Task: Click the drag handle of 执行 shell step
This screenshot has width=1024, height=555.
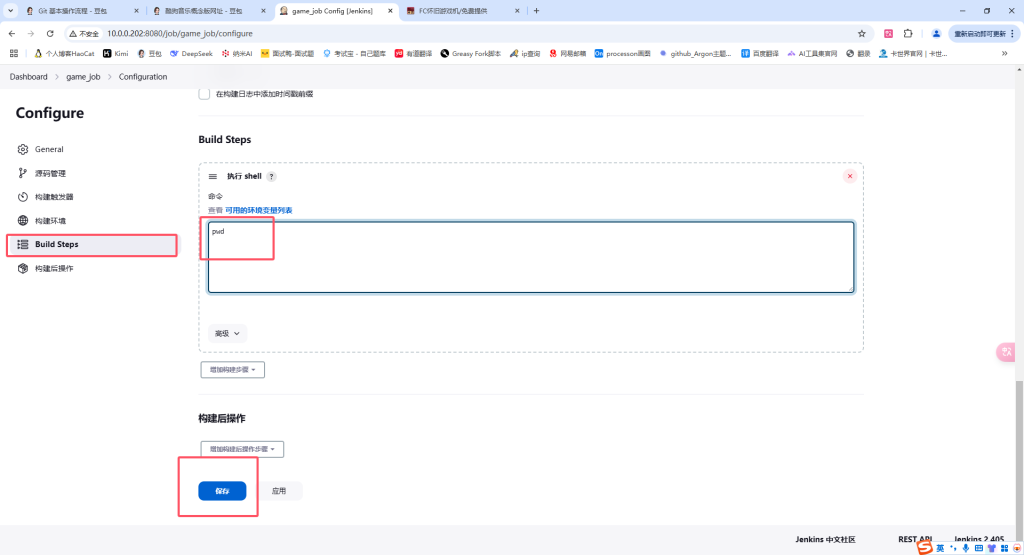Action: [213, 176]
